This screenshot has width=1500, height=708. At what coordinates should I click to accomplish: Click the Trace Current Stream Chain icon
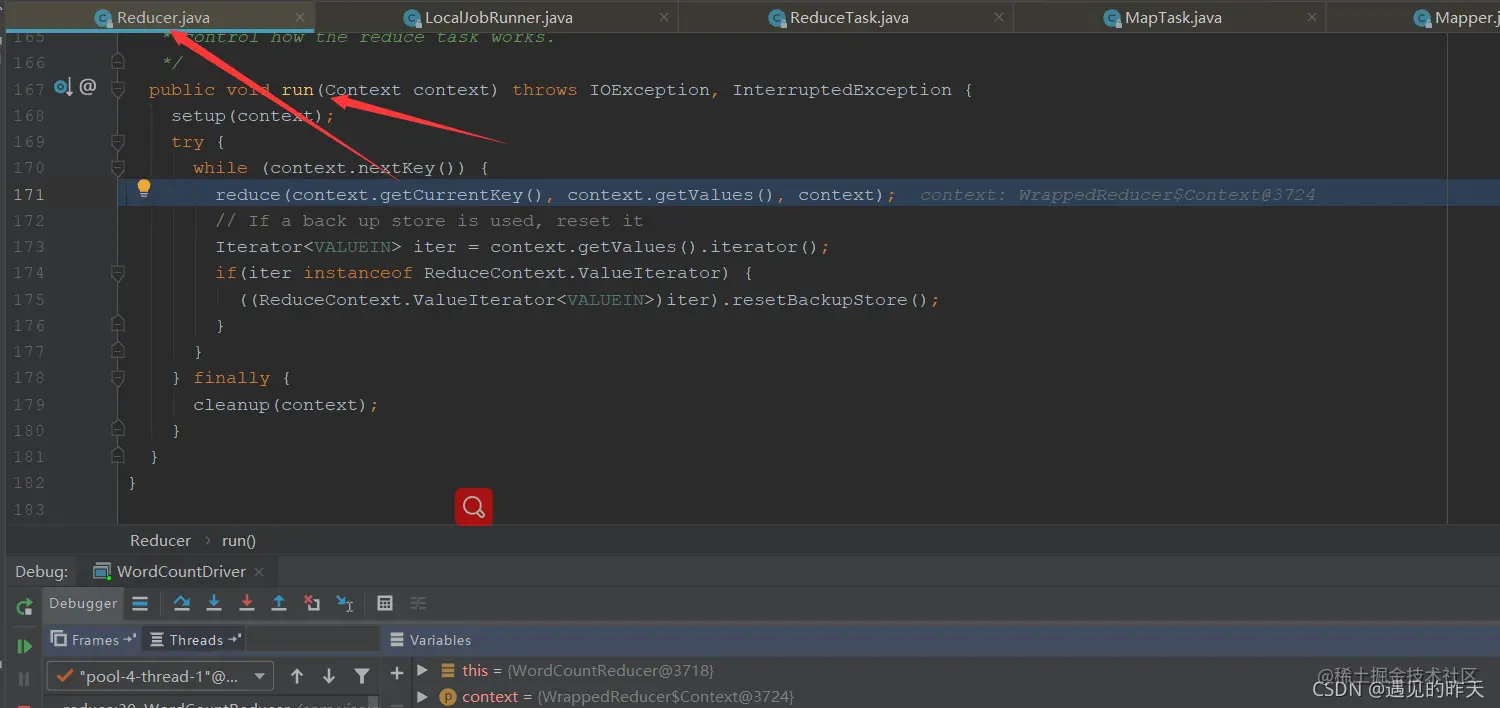point(419,603)
